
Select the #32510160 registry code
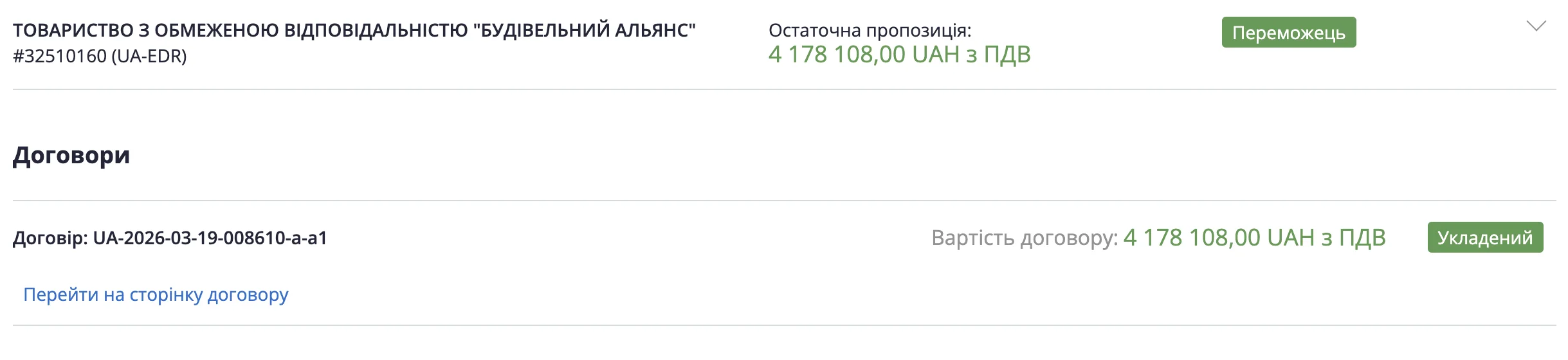pyautogui.click(x=60, y=57)
